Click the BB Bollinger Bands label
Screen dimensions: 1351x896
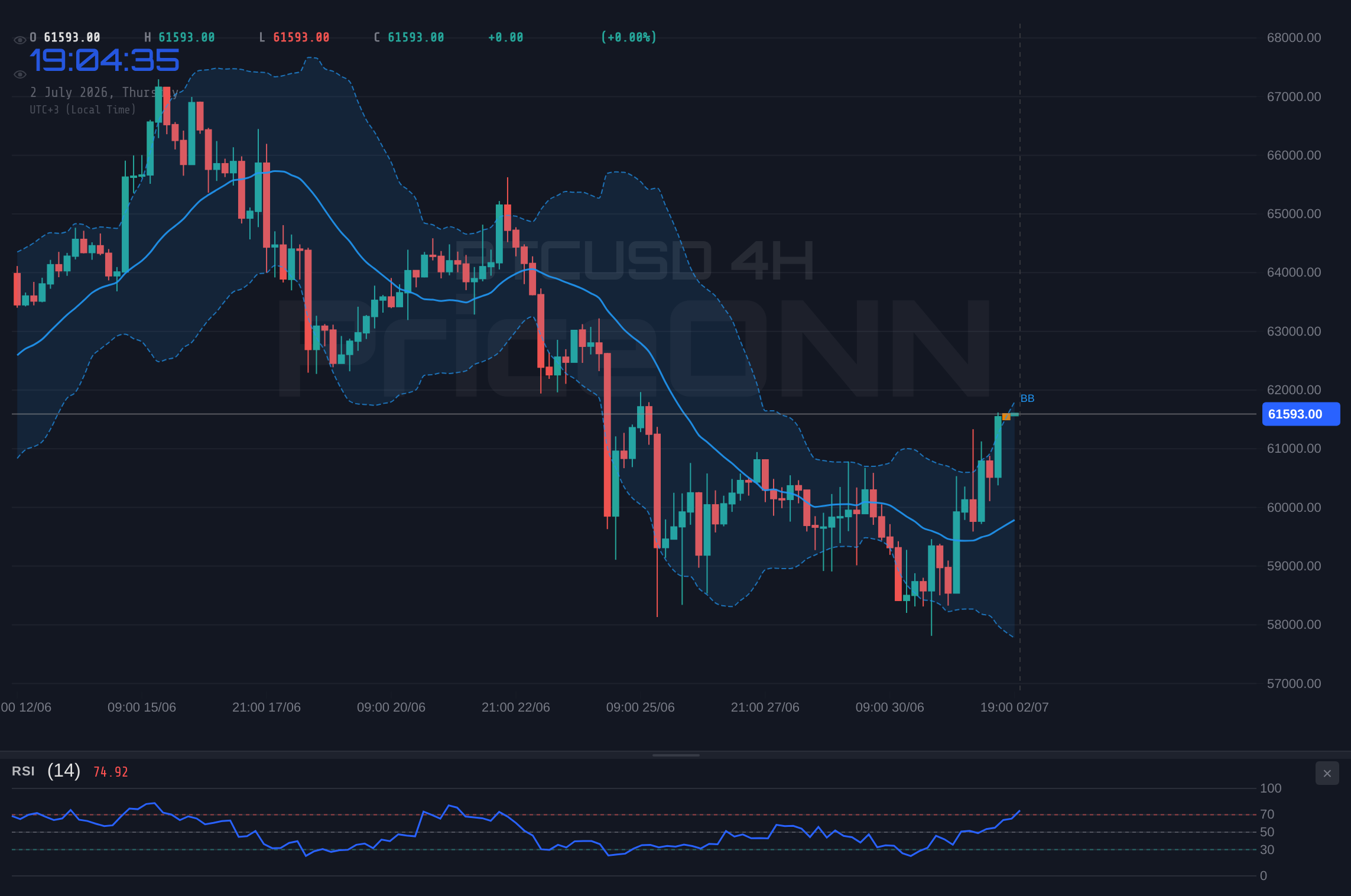(x=1027, y=398)
